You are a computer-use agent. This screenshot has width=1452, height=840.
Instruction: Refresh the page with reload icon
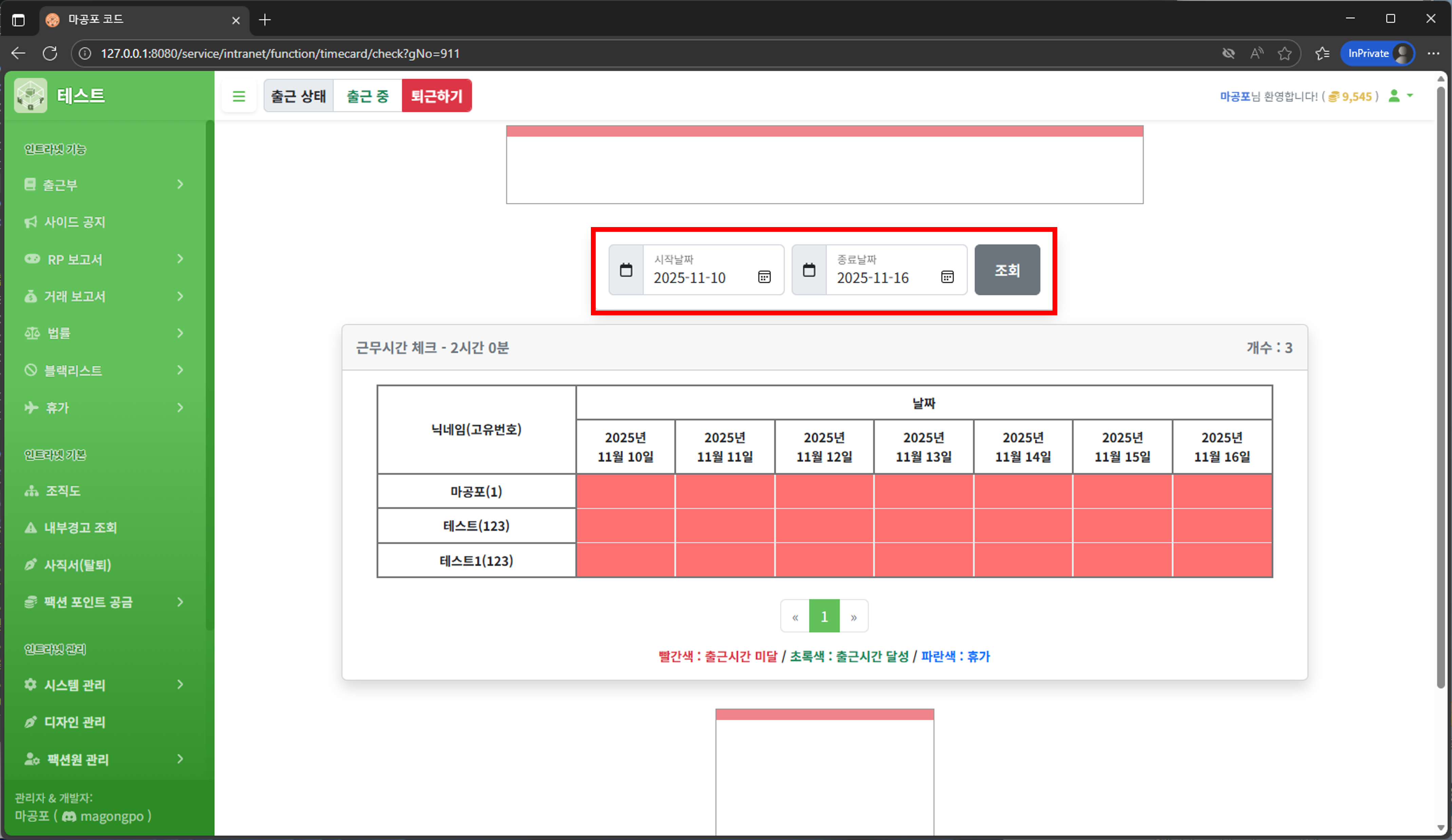coord(50,54)
